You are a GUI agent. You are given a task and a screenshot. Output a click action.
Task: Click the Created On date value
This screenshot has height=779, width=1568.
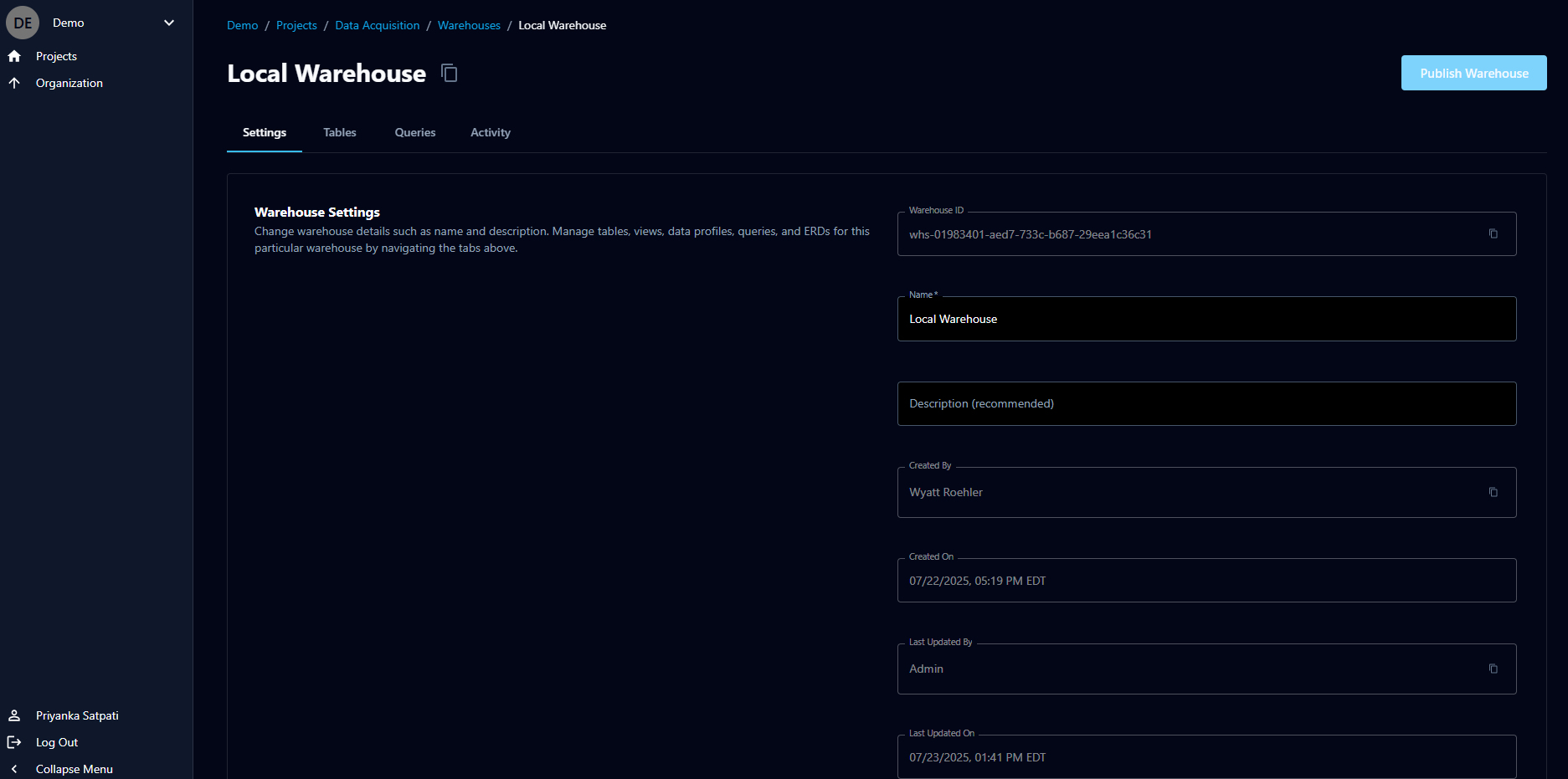click(x=978, y=581)
